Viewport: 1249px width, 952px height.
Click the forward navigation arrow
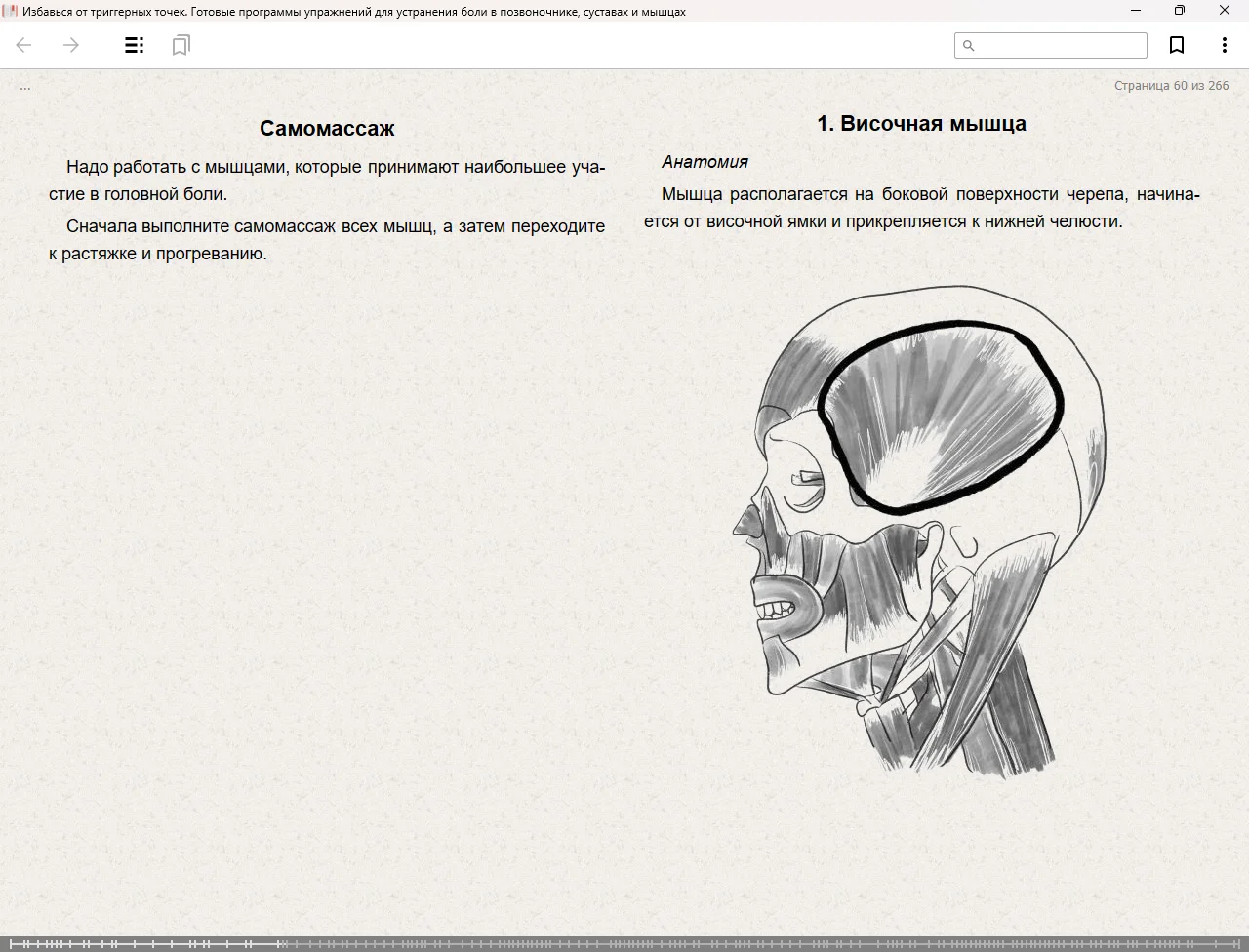click(71, 45)
